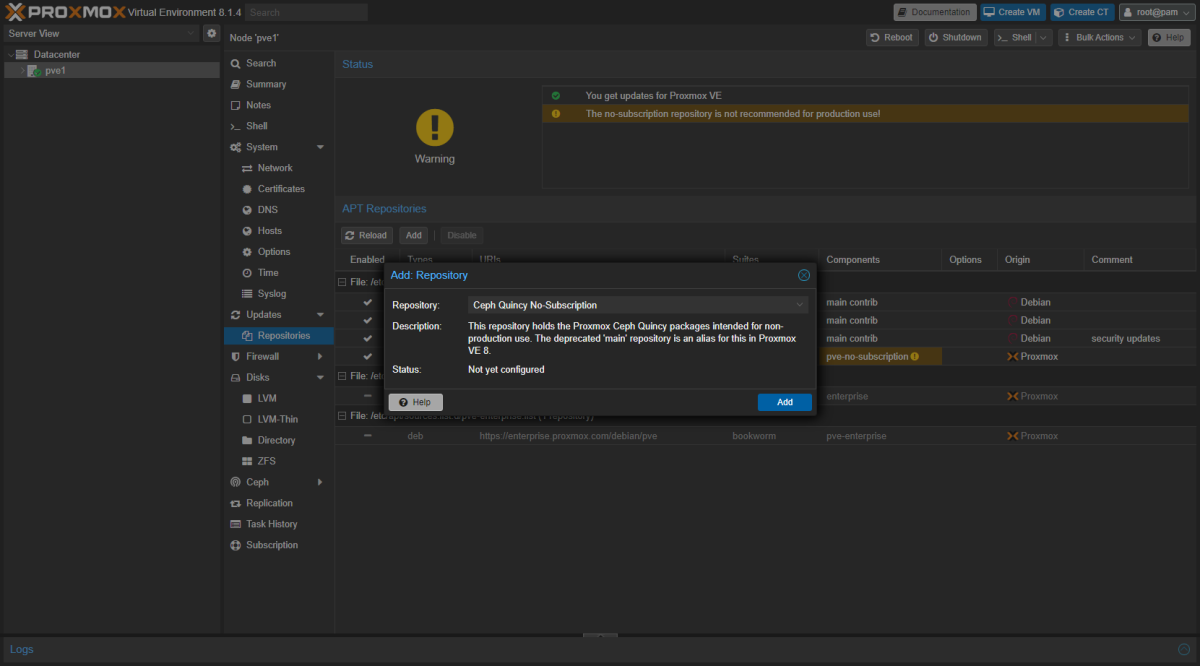Open the Bulk Actions dropdown
The width and height of the screenshot is (1200, 666).
(1101, 37)
